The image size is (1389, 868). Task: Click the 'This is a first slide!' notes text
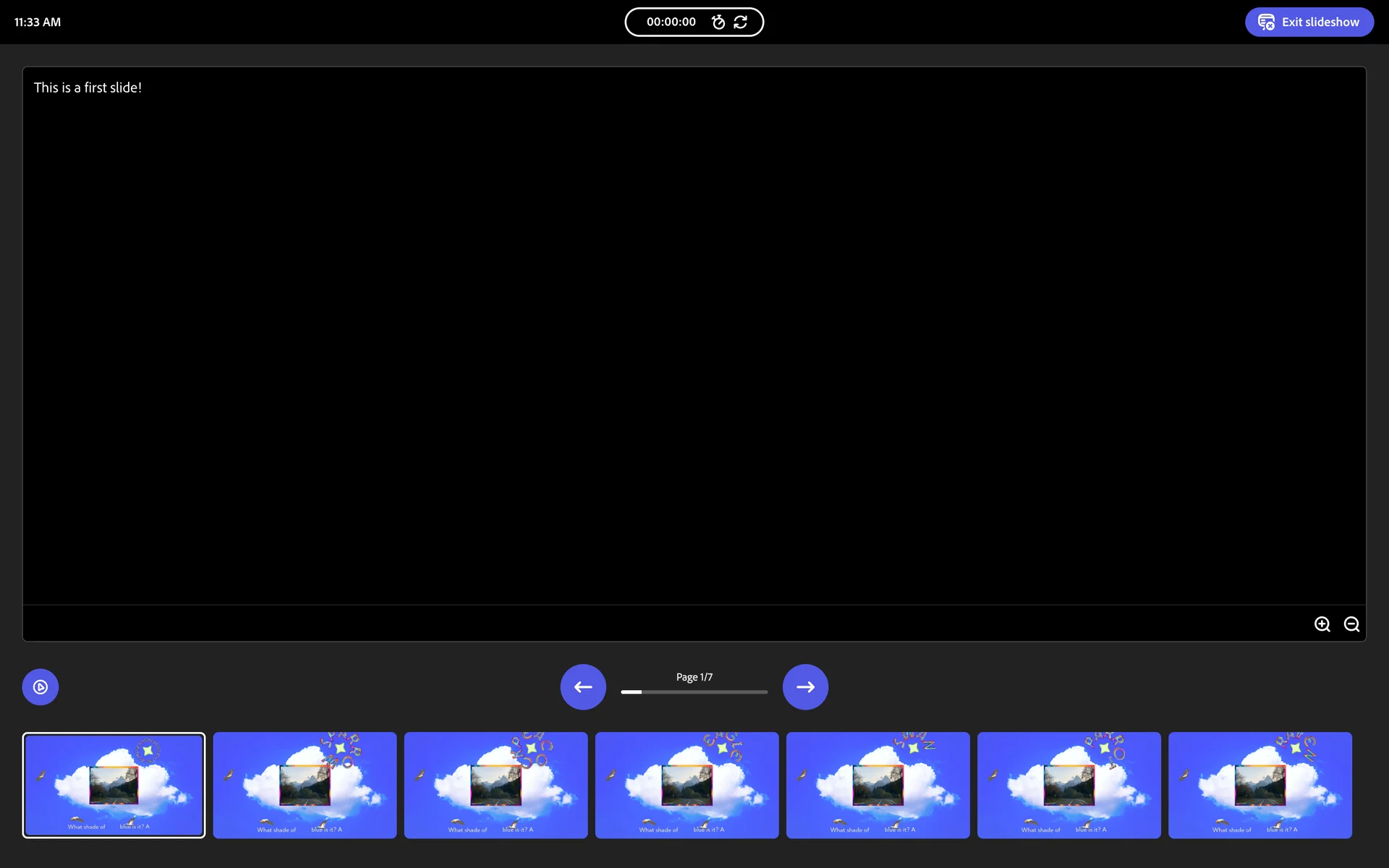point(88,88)
